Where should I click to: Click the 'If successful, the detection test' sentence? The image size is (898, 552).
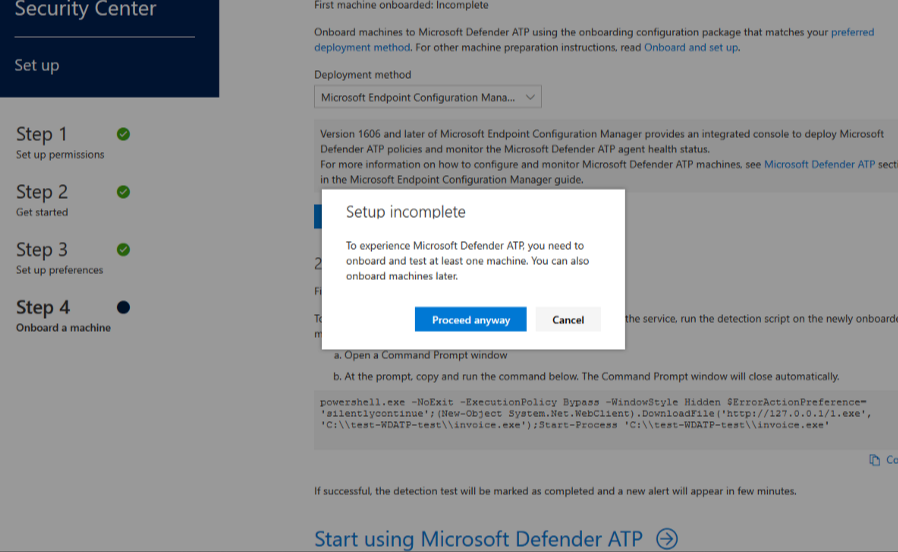click(555, 491)
